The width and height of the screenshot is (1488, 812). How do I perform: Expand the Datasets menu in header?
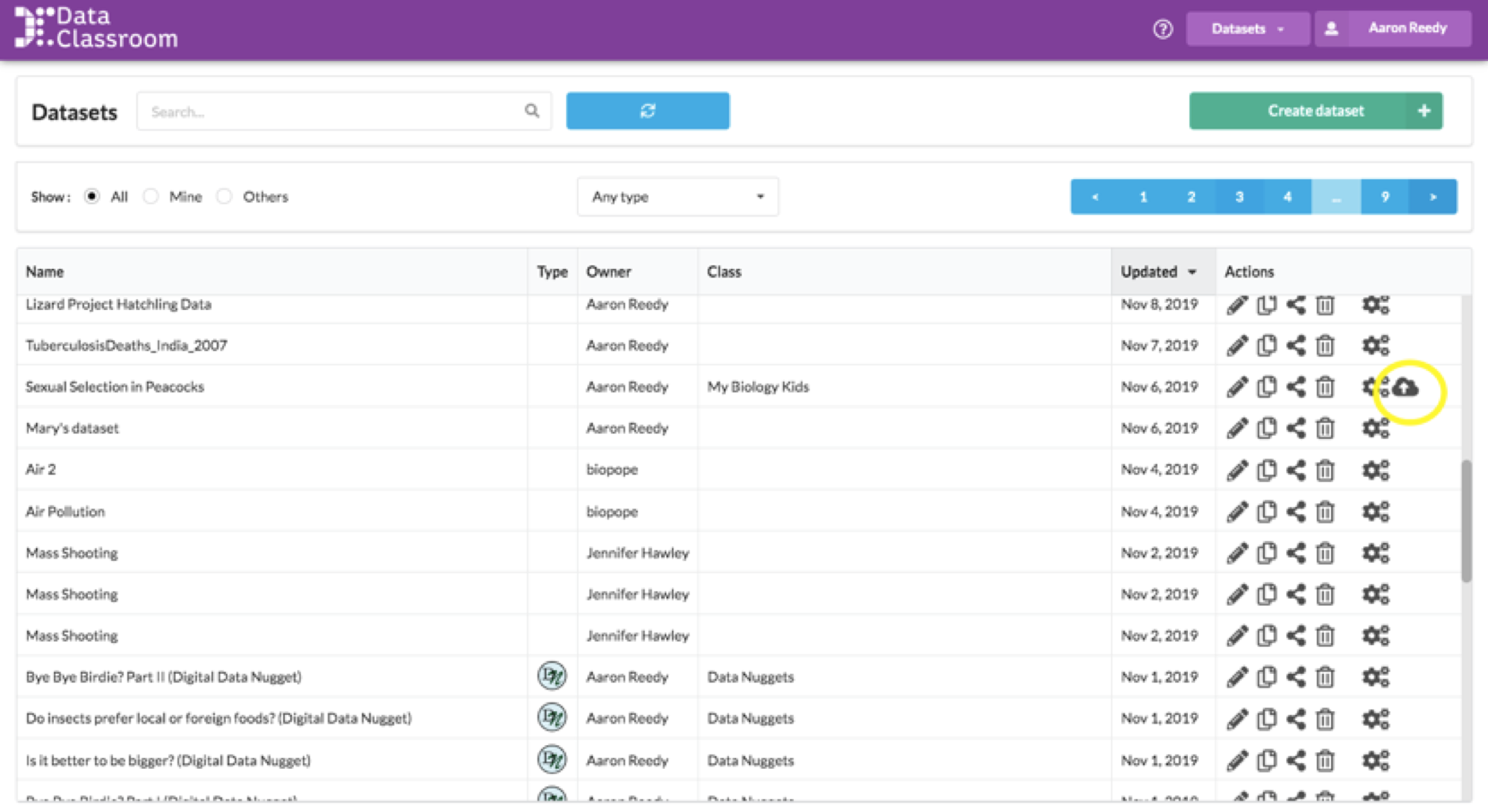1247,29
